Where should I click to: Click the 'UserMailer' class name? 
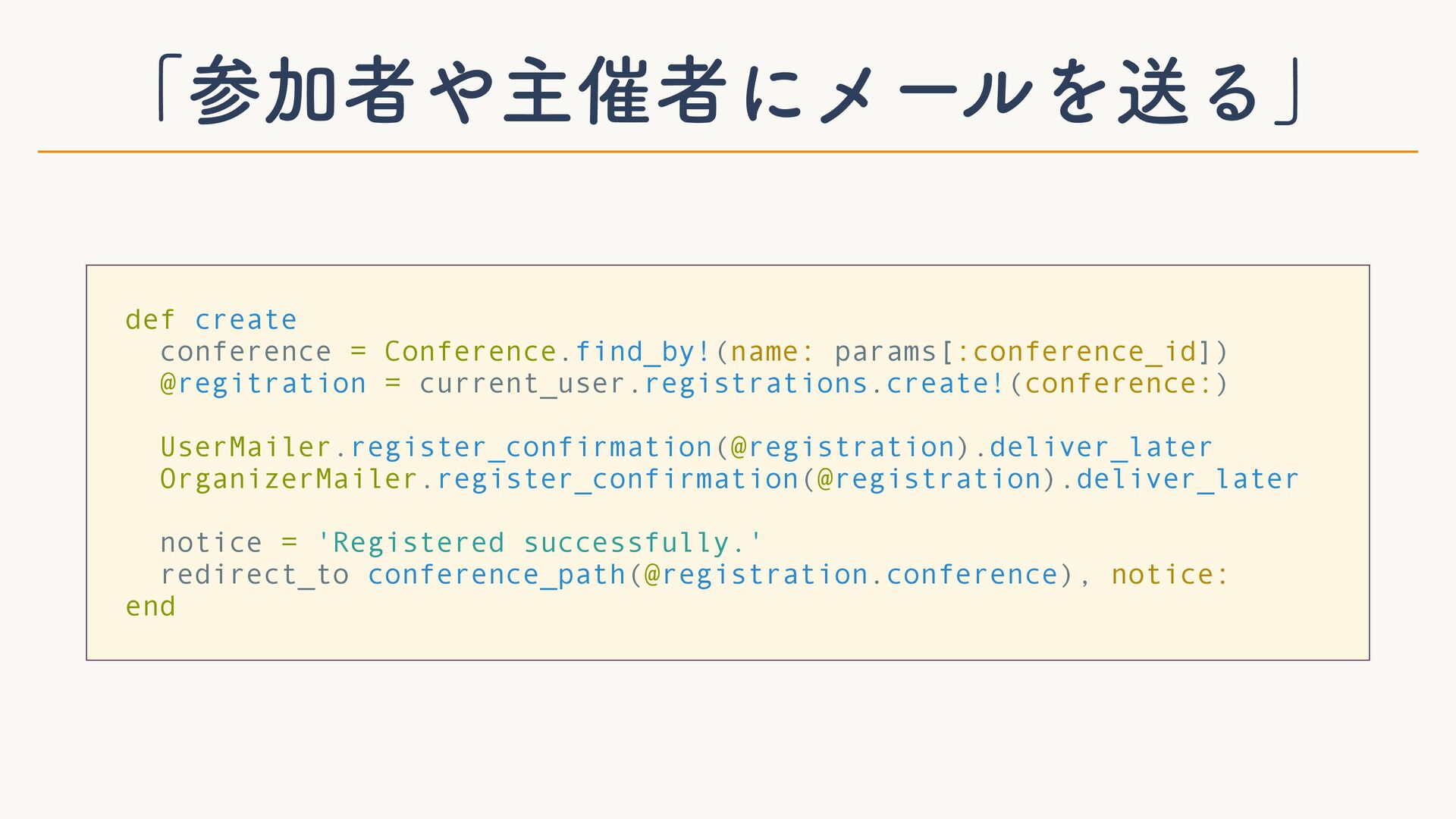click(246, 447)
